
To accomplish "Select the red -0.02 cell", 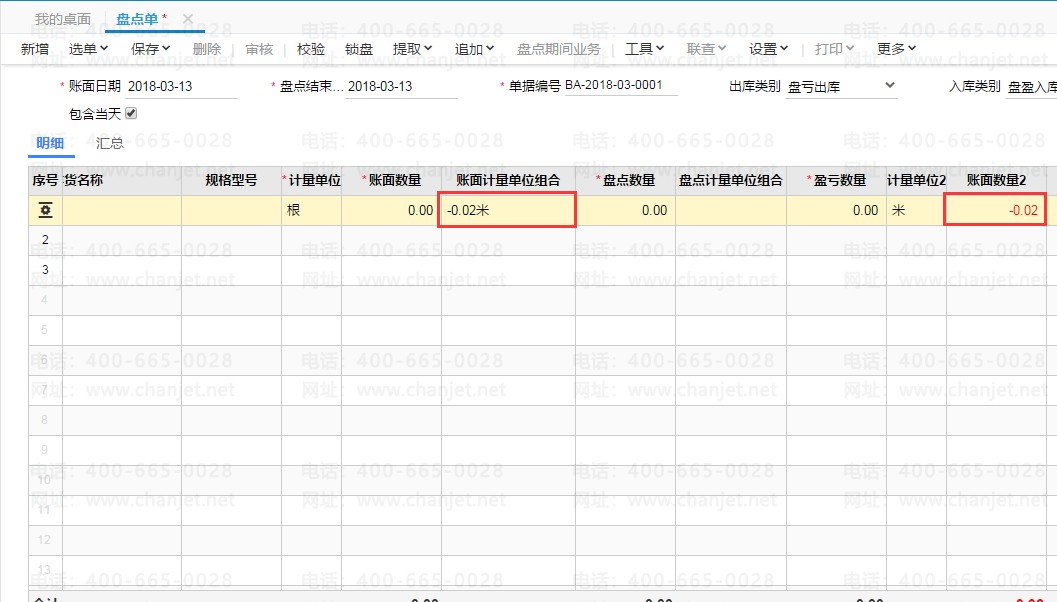I will tap(995, 210).
